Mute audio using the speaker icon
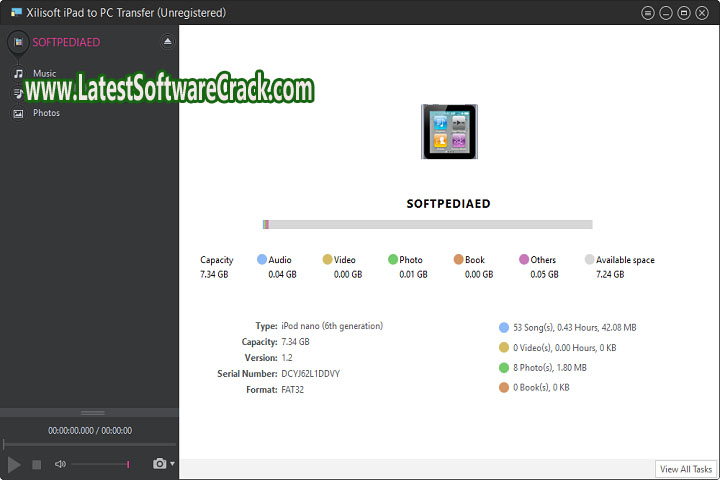 (60, 464)
